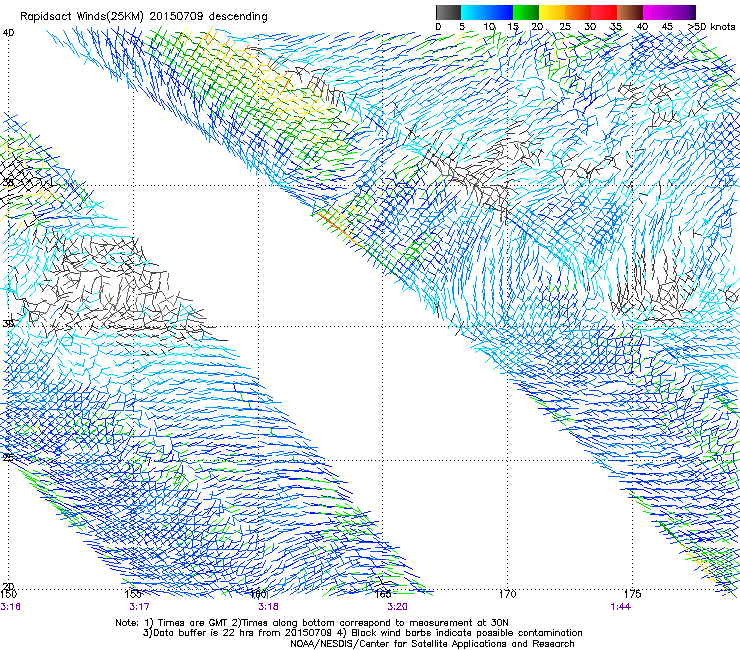This screenshot has width=740, height=650.
Task: Select the longitude axis label '160'
Action: (x=258, y=594)
